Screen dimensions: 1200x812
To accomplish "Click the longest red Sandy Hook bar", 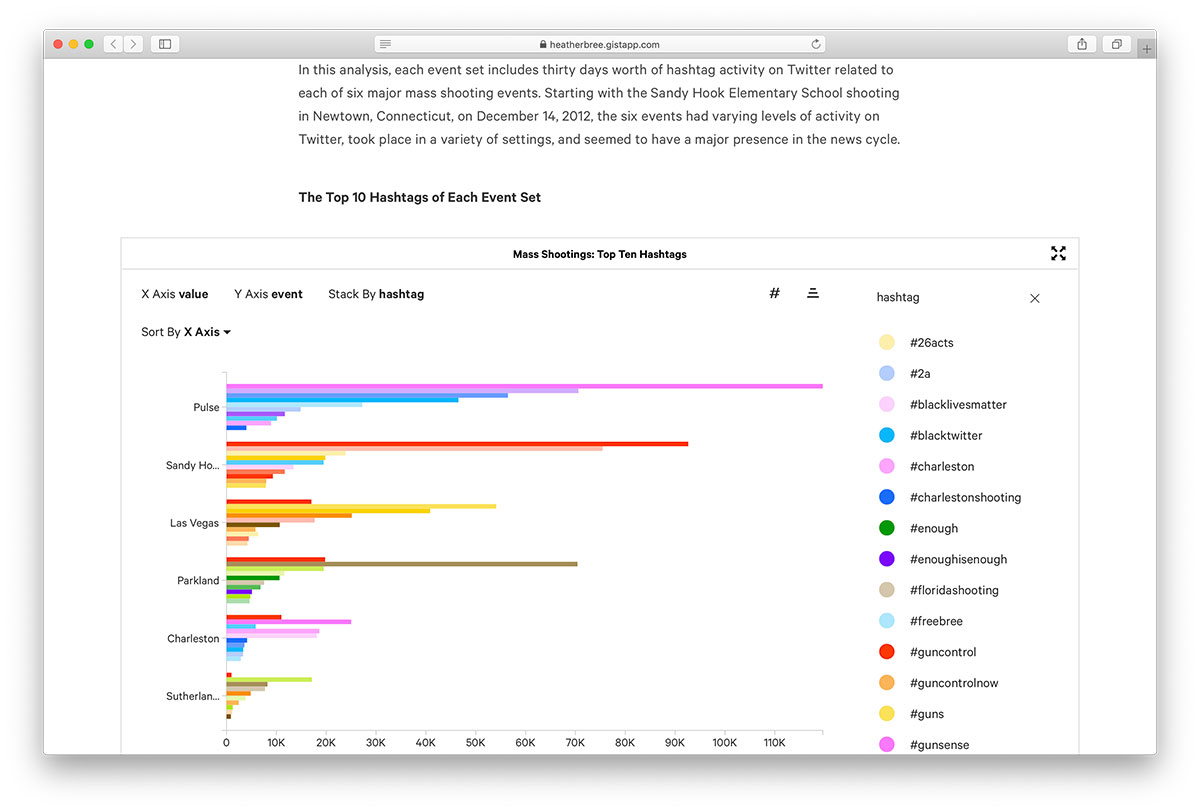I will coord(457,444).
